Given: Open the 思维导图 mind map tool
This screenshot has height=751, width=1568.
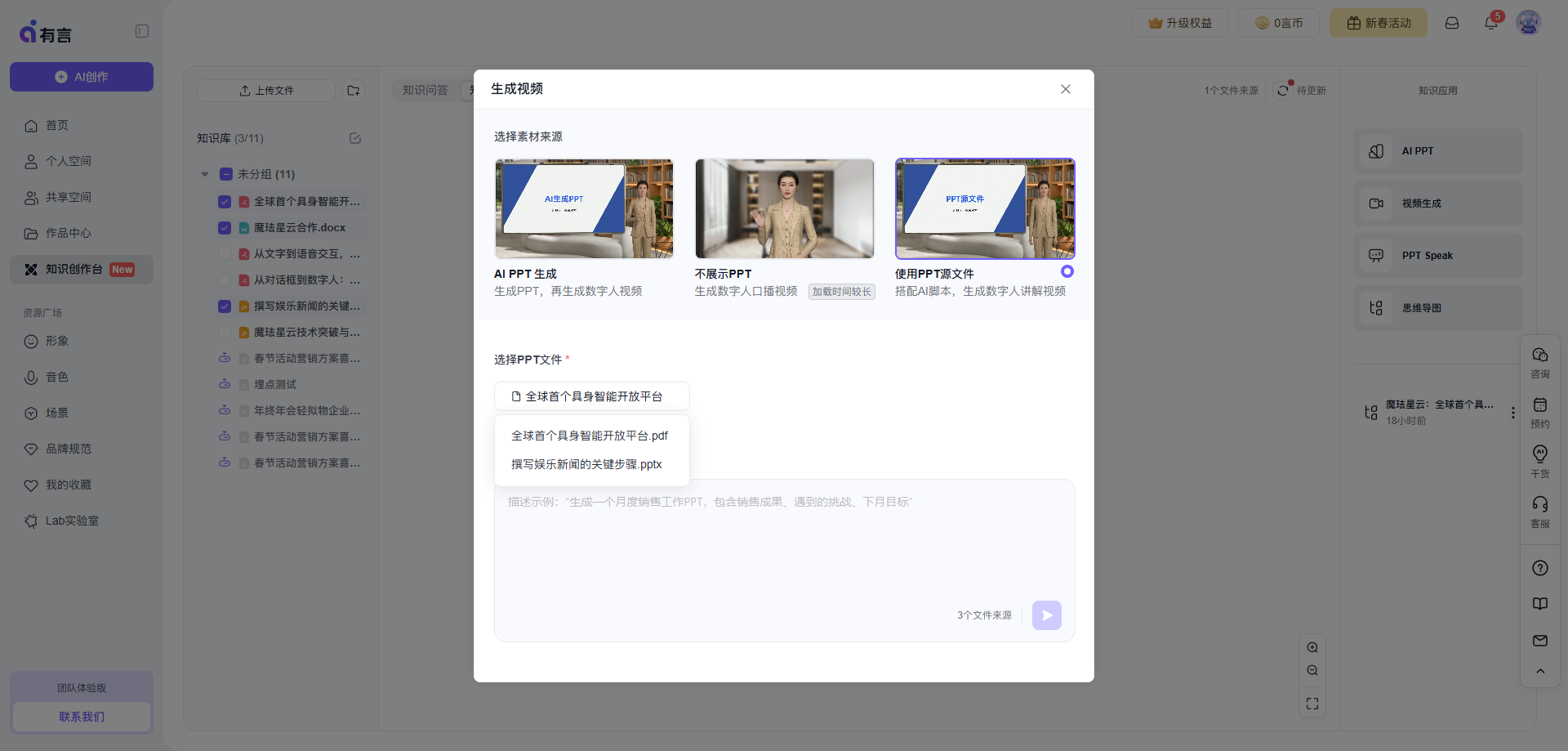Looking at the screenshot, I should [1437, 307].
